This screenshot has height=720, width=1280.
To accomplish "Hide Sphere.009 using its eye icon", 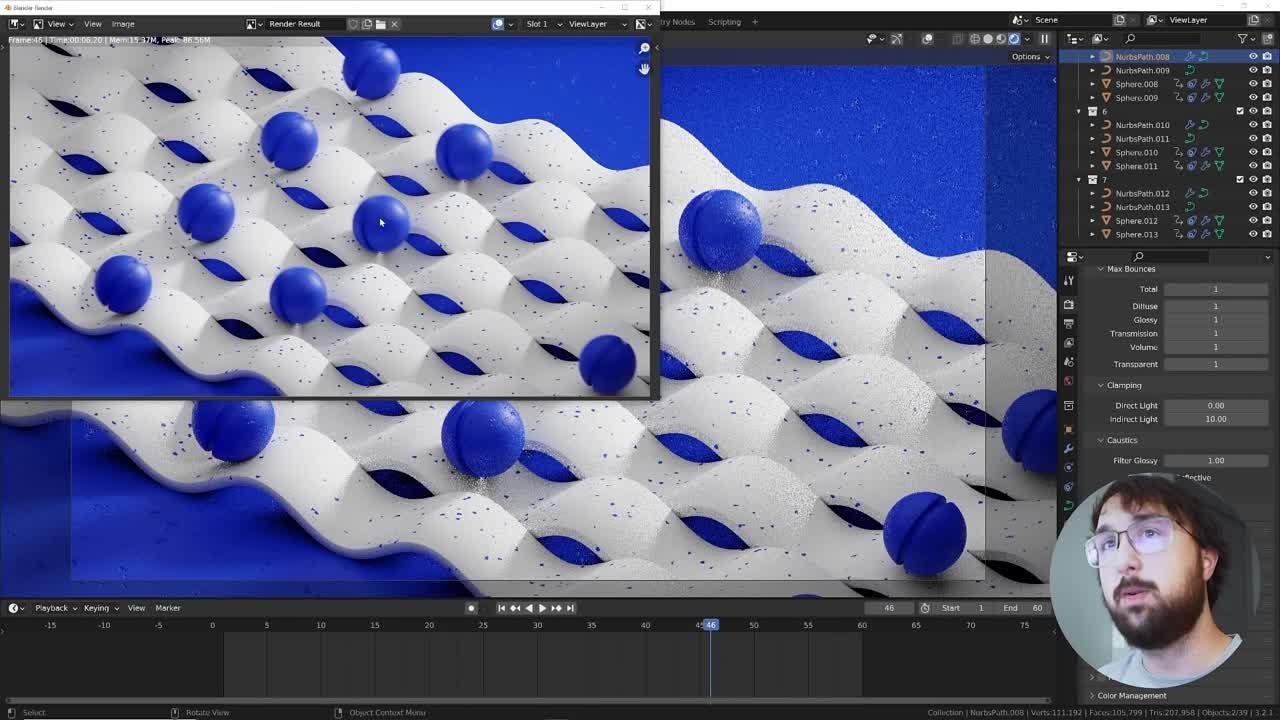I will pos(1253,98).
